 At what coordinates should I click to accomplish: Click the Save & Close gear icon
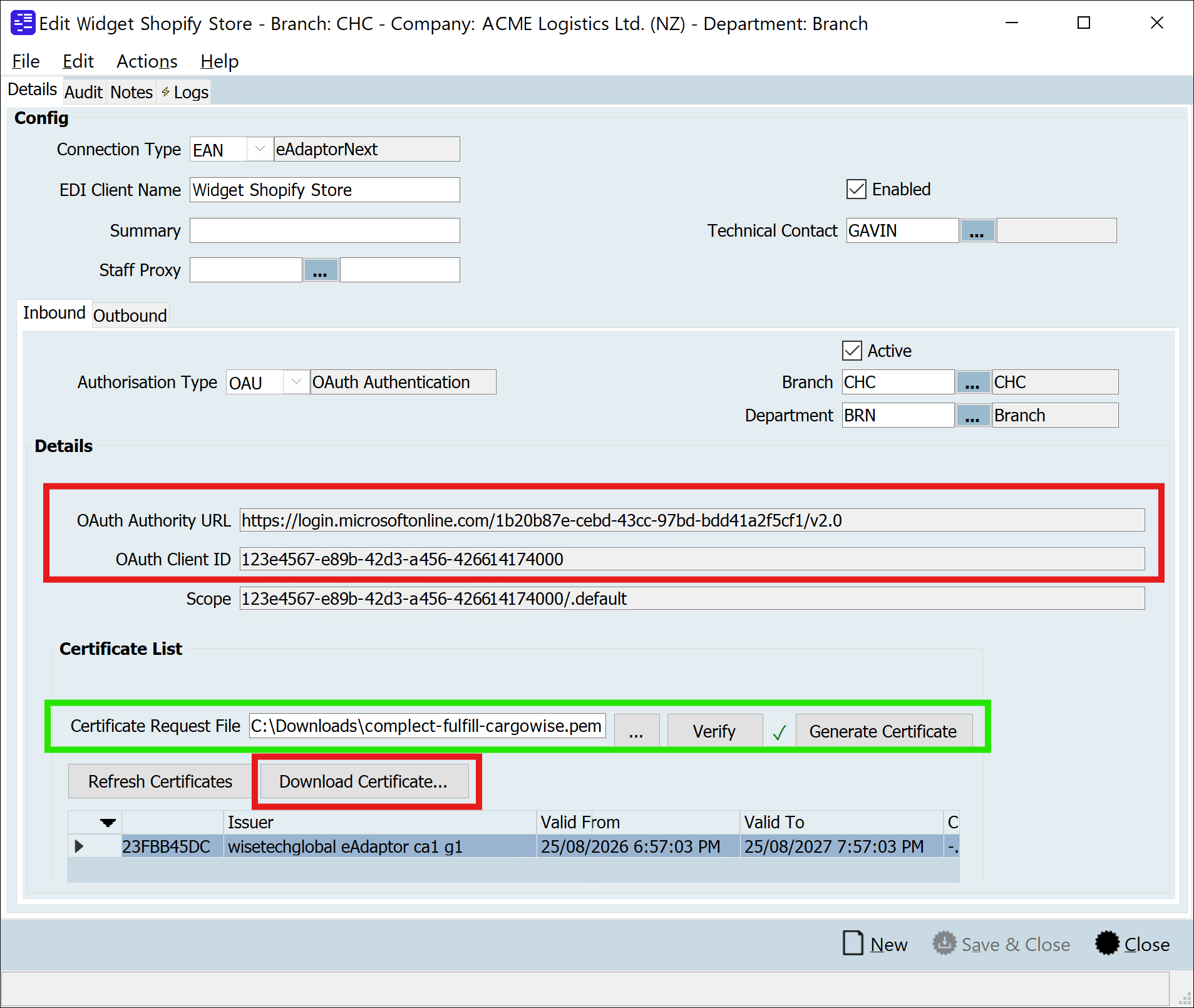click(x=944, y=943)
